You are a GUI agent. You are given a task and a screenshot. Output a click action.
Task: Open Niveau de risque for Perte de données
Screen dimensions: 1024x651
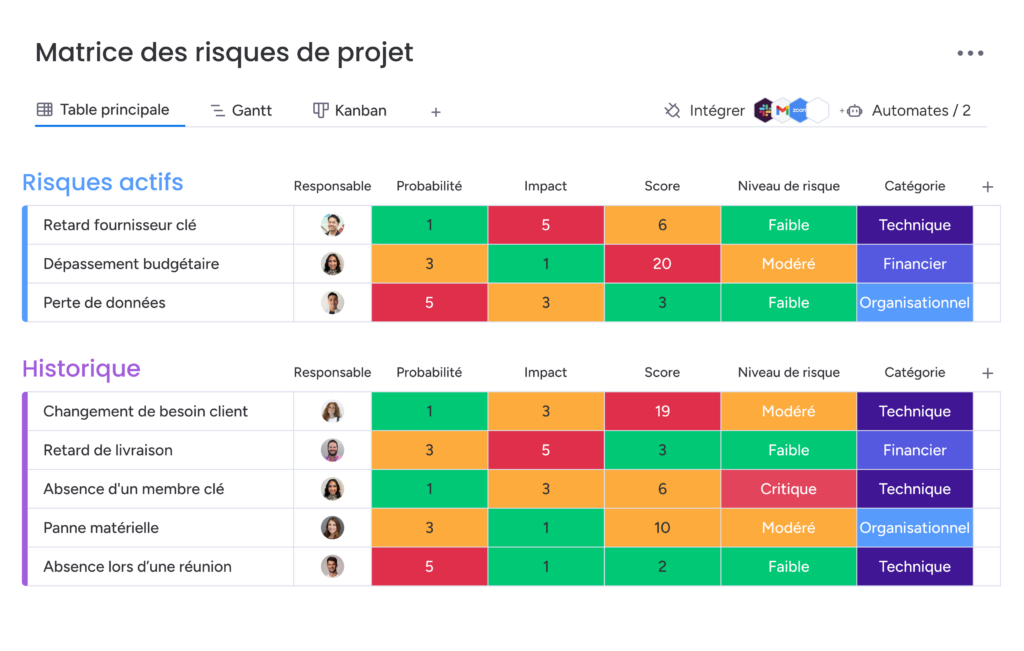pyautogui.click(x=788, y=302)
